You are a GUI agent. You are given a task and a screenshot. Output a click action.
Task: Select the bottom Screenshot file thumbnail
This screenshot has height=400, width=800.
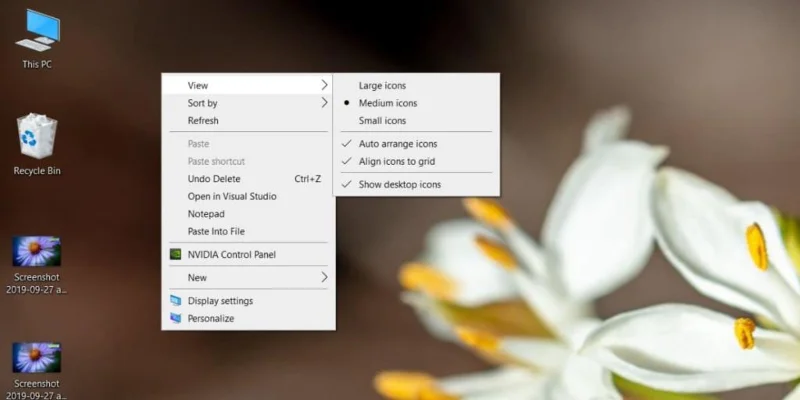click(x=37, y=357)
